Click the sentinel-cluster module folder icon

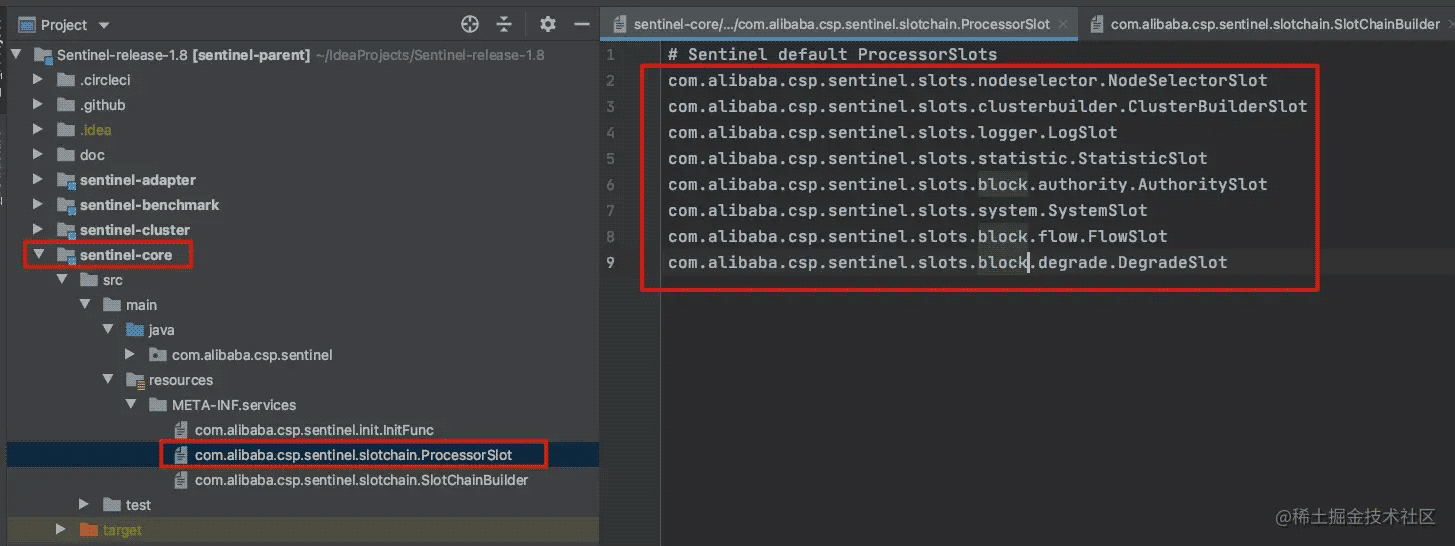point(66,230)
